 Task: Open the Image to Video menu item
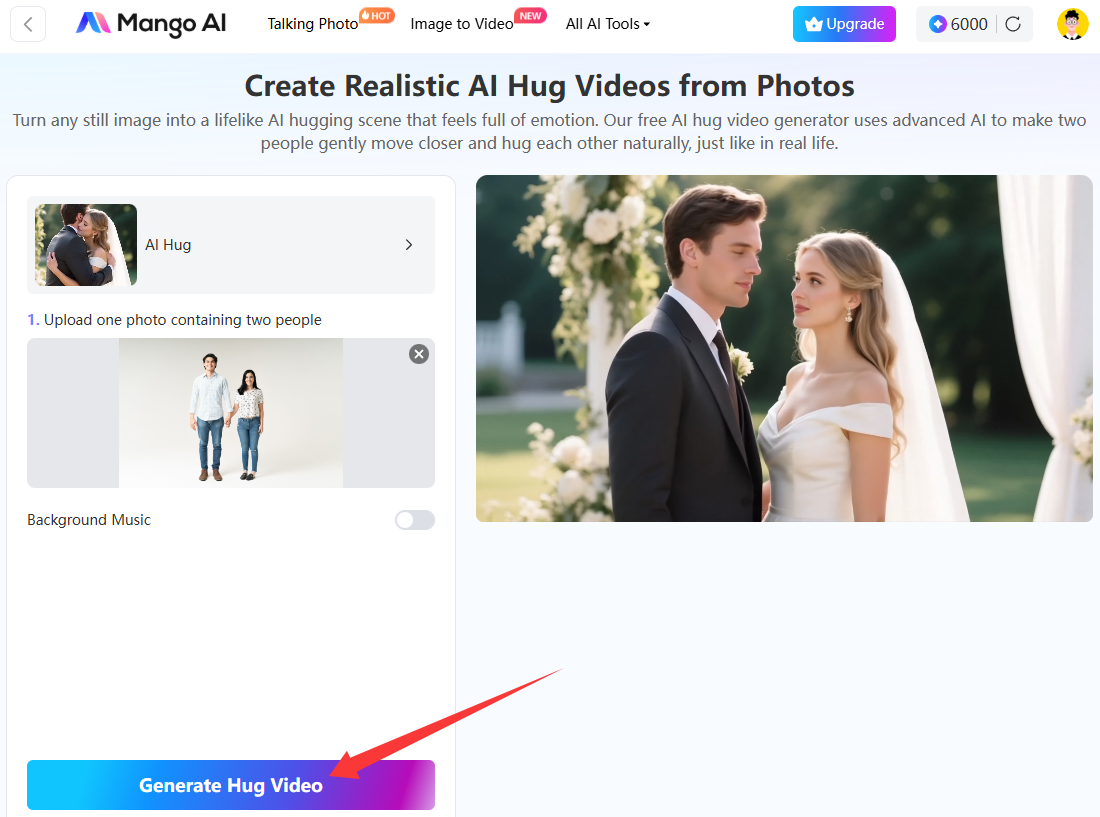[461, 24]
